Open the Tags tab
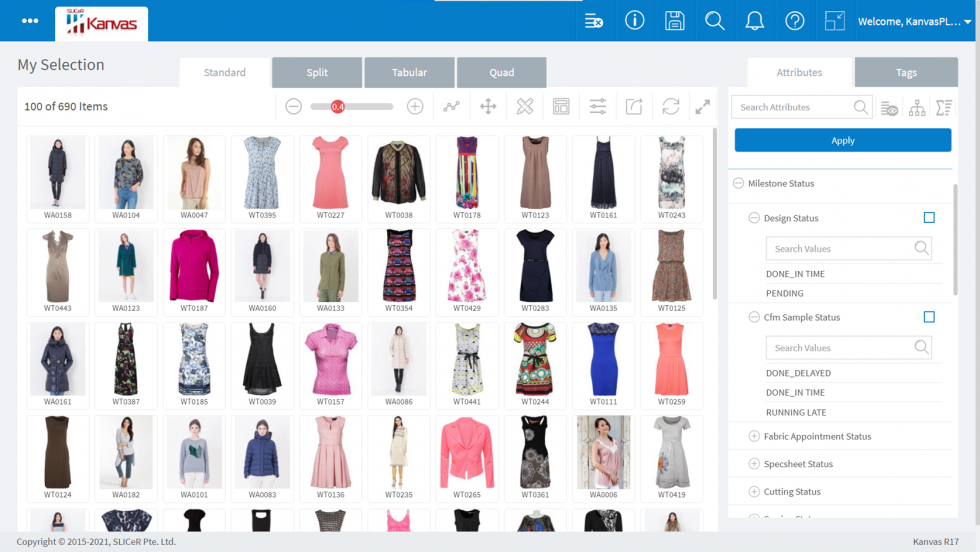Viewport: 980px width, 552px height. pyautogui.click(x=906, y=73)
